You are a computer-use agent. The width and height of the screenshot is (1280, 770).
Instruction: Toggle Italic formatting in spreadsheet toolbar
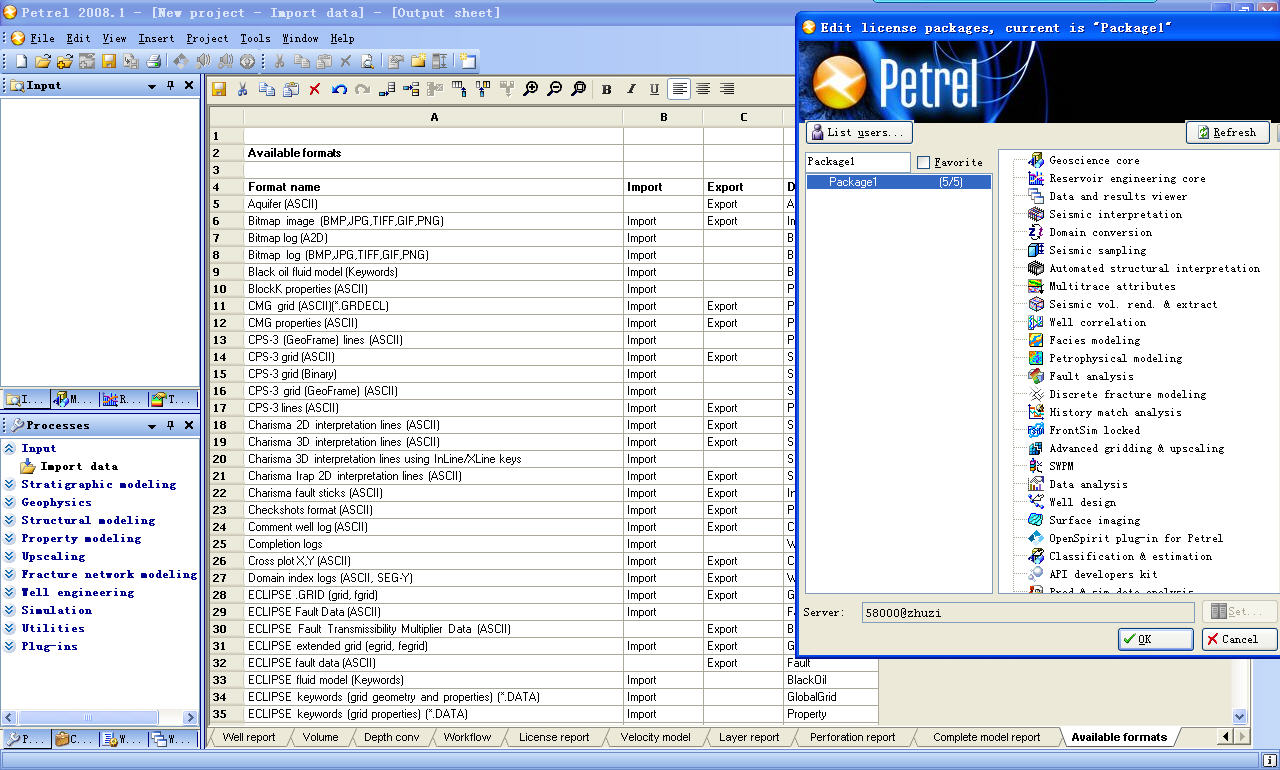(631, 89)
